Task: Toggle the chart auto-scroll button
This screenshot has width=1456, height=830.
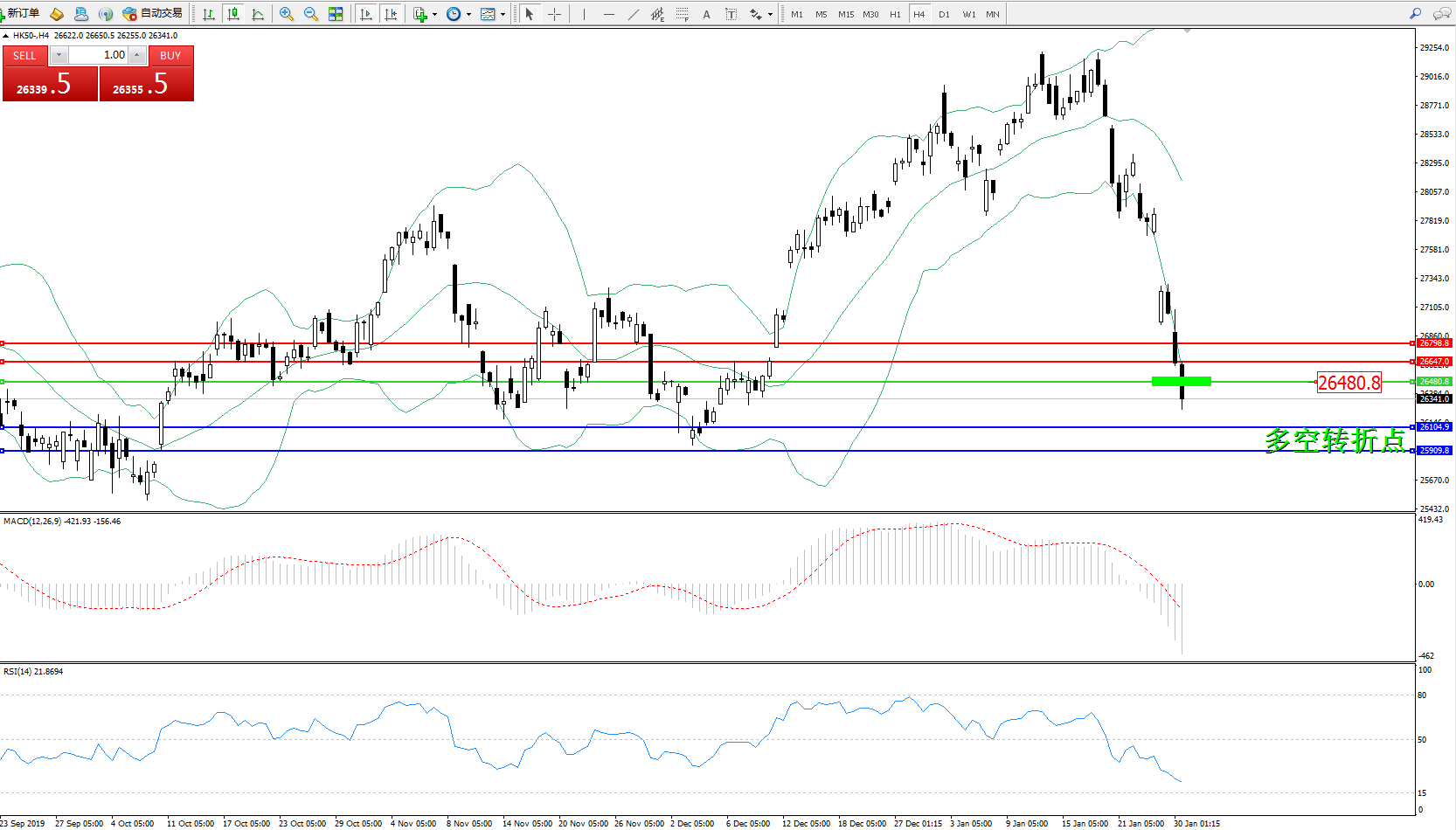Action: click(366, 14)
